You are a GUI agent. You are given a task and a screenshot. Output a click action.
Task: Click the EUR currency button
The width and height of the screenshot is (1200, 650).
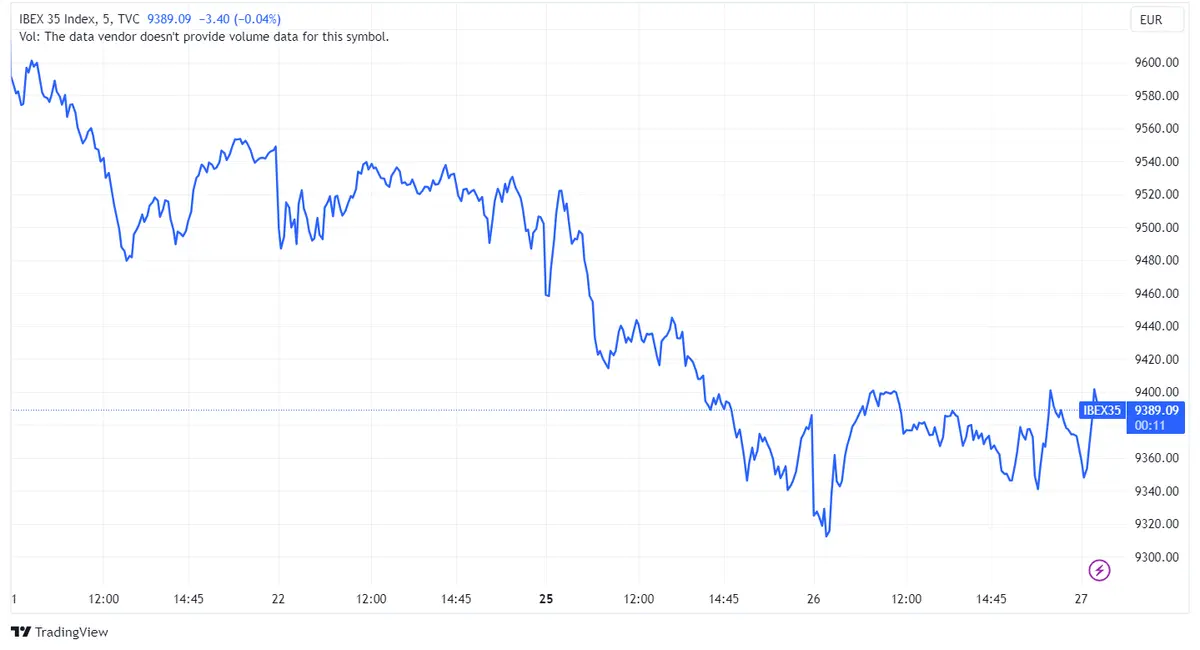[1155, 19]
